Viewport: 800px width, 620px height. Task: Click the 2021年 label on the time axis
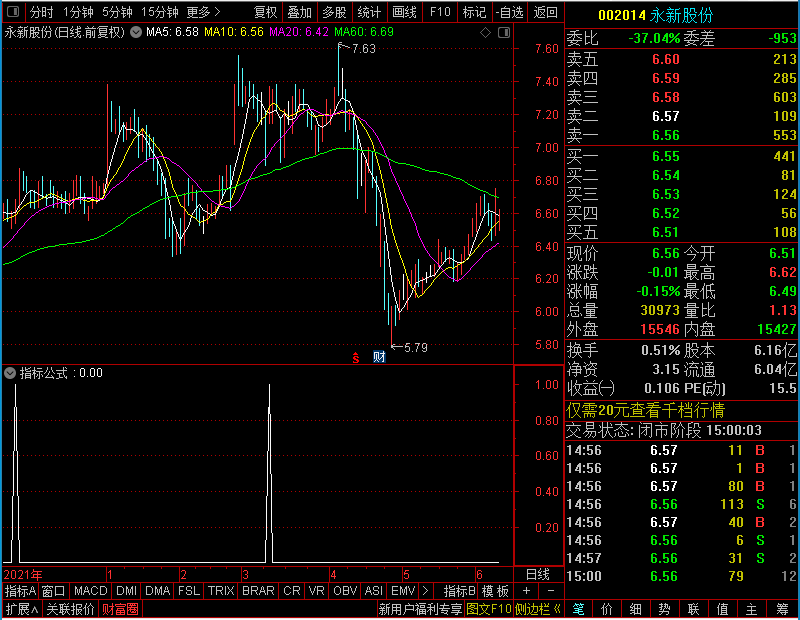point(23,575)
